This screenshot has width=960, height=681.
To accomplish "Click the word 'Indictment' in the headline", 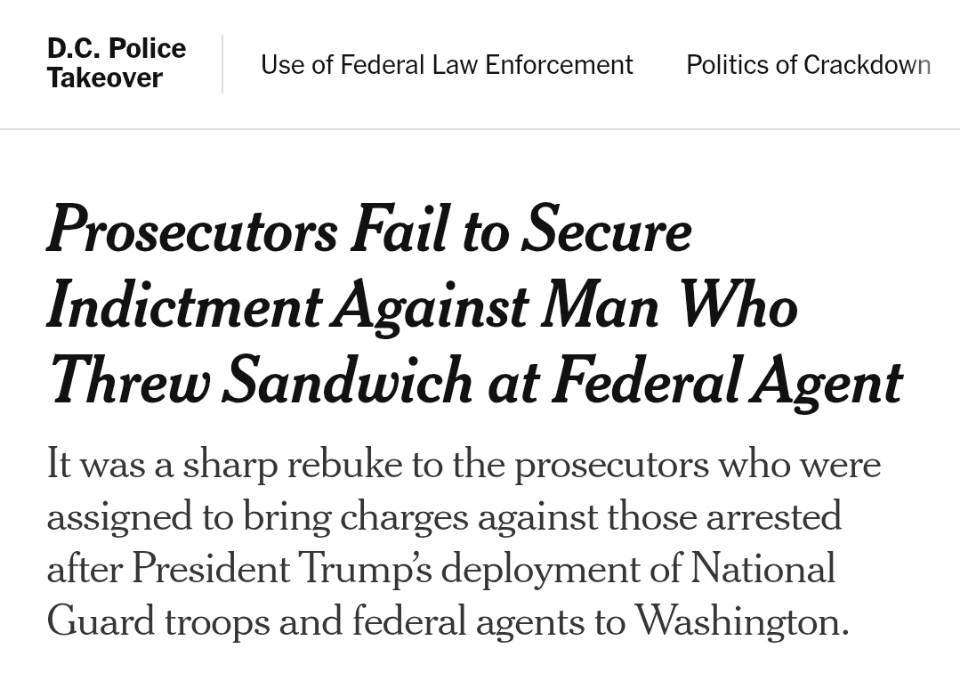I will pyautogui.click(x=184, y=305).
